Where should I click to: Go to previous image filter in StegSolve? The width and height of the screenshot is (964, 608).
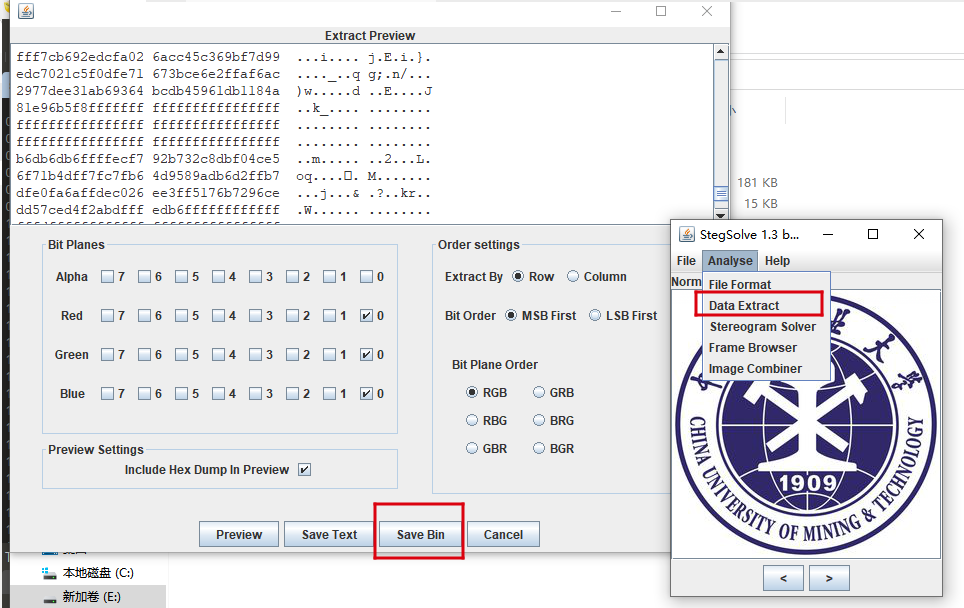783,578
